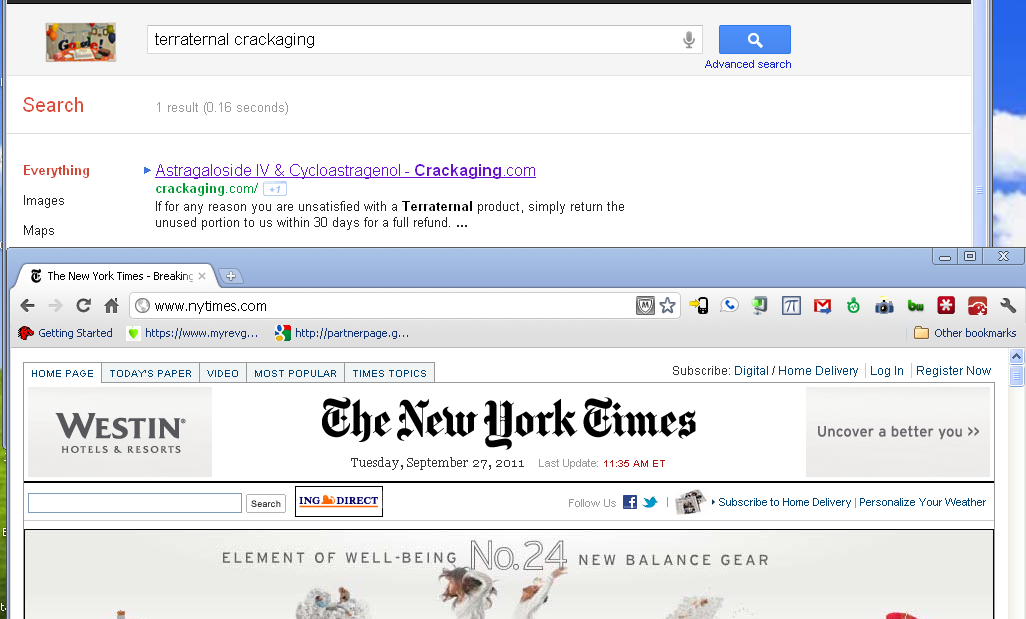Click the send-to-phone extension icon

(698, 306)
